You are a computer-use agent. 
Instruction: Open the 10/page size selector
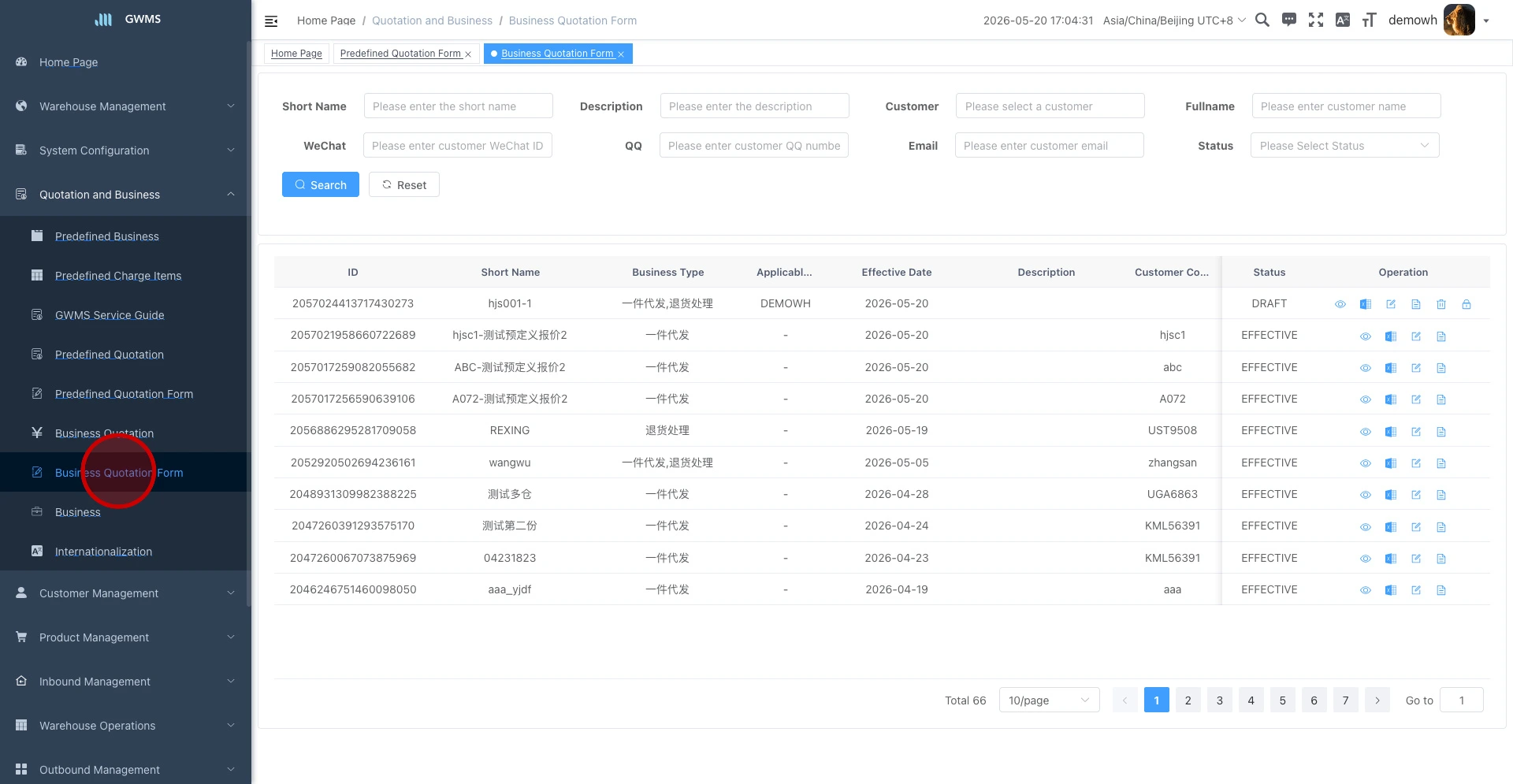pyautogui.click(x=1049, y=700)
